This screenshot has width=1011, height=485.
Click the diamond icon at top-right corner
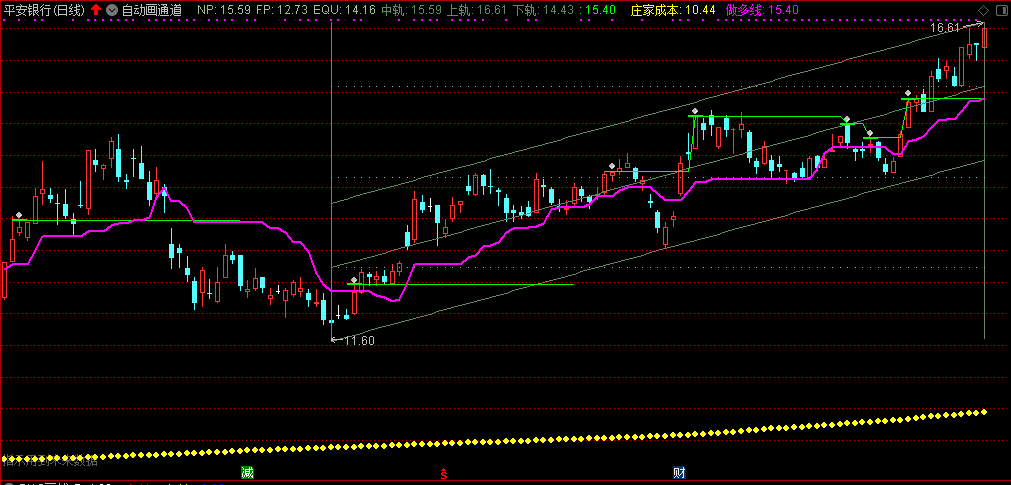(983, 10)
